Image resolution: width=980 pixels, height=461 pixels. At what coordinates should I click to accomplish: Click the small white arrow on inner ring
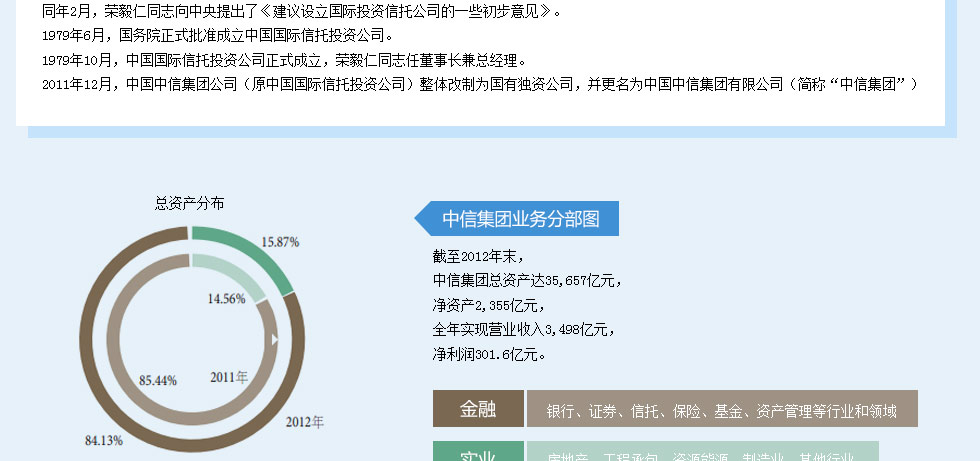pos(275,341)
